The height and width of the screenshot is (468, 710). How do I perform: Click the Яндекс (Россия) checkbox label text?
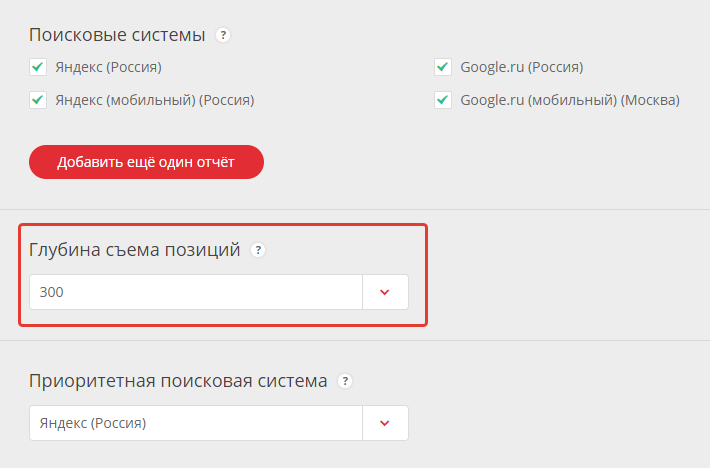[x=109, y=67]
